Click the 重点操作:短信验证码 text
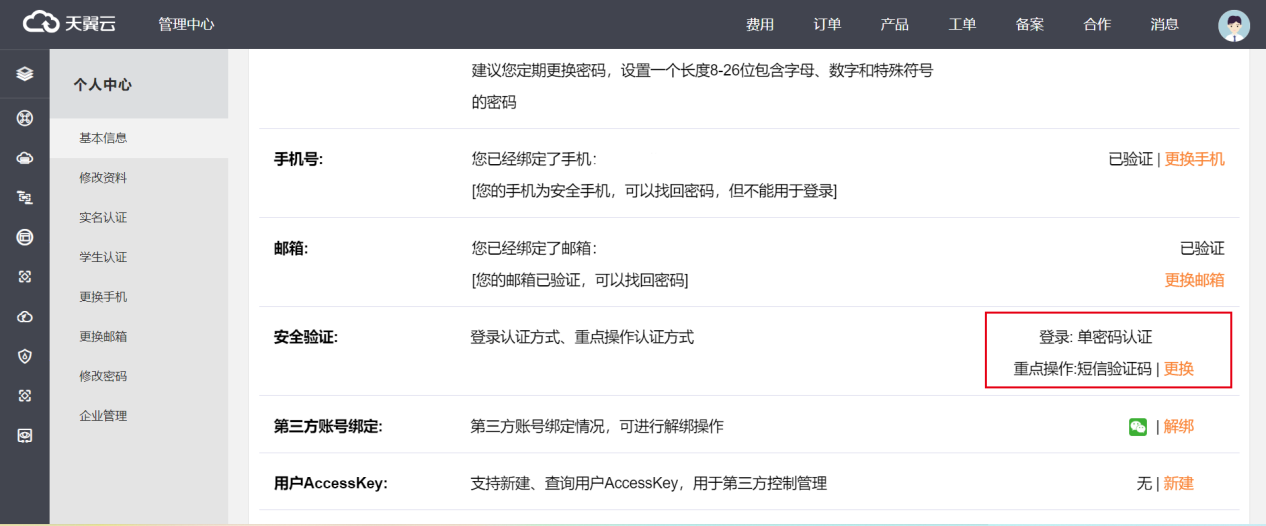This screenshot has width=1266, height=526. click(x=1083, y=369)
